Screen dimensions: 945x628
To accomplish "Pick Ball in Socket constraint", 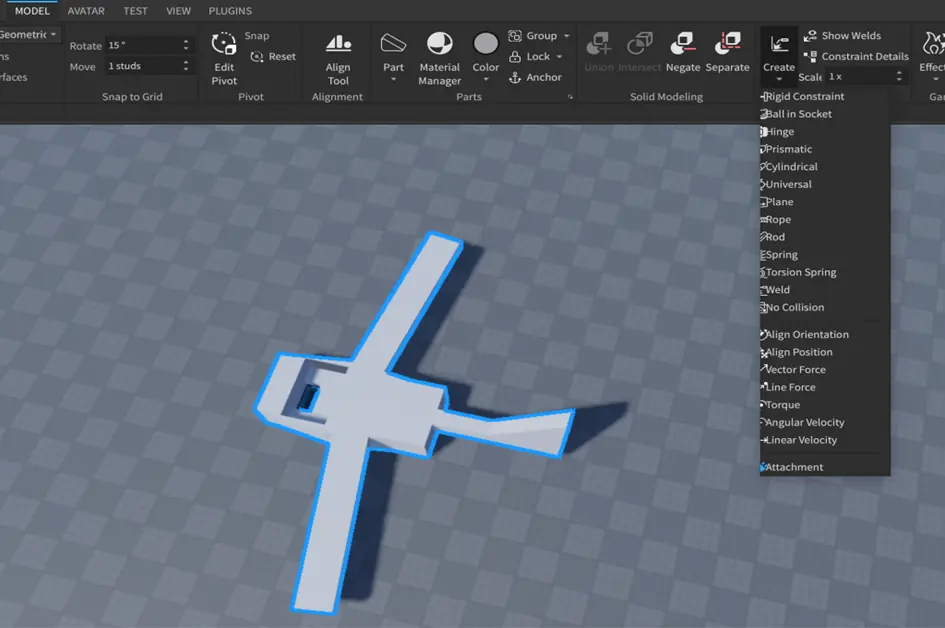I will (x=824, y=114).
